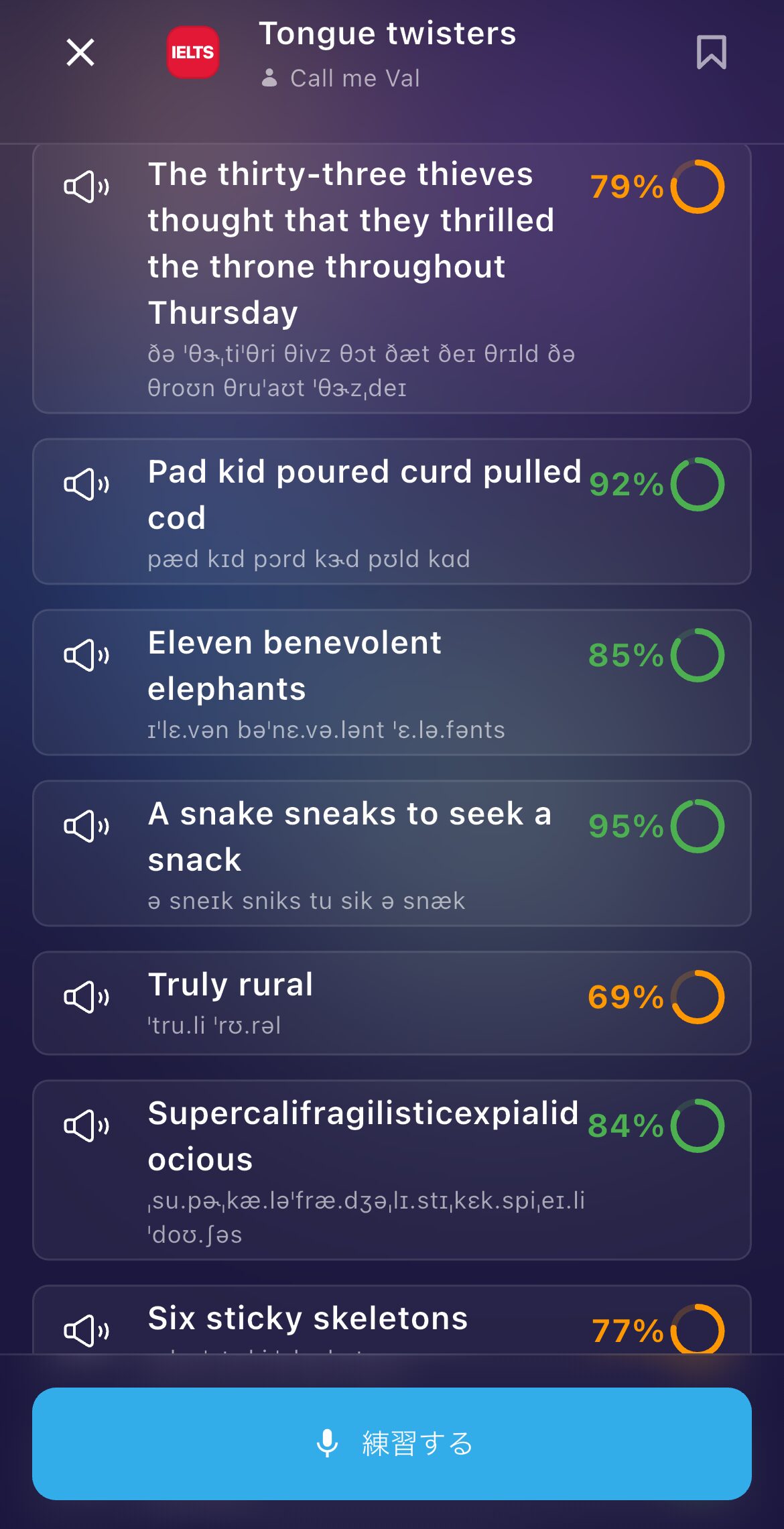The image size is (784, 1529).
Task: Open the Truly rural phrase card
Action: point(392,1003)
